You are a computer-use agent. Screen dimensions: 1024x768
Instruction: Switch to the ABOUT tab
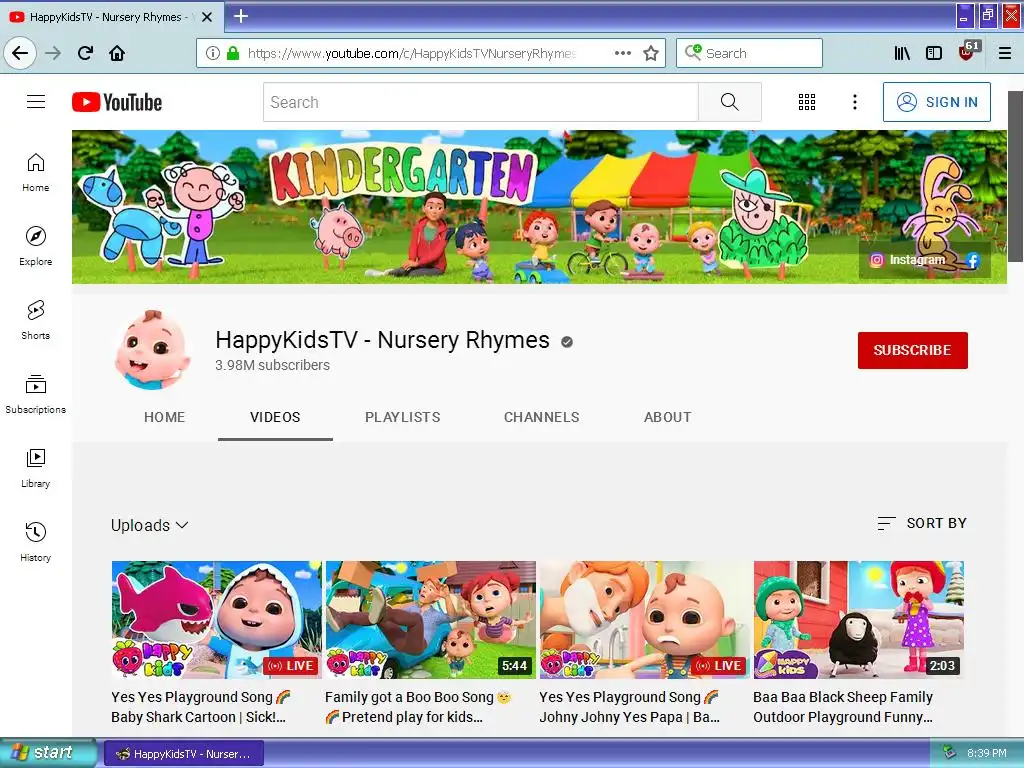pyautogui.click(x=667, y=417)
